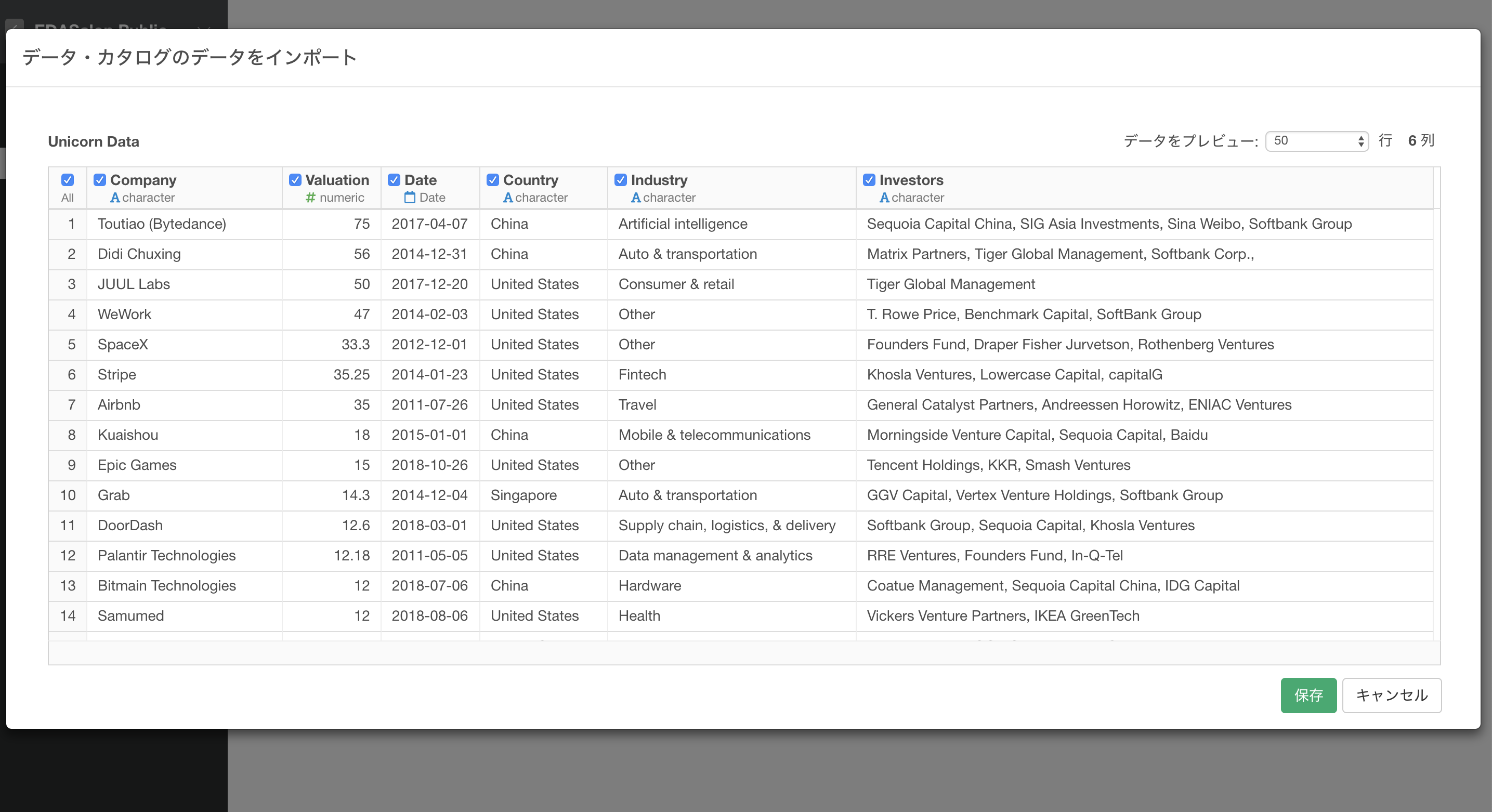
Task: Click the Industry column header label
Action: (659, 180)
